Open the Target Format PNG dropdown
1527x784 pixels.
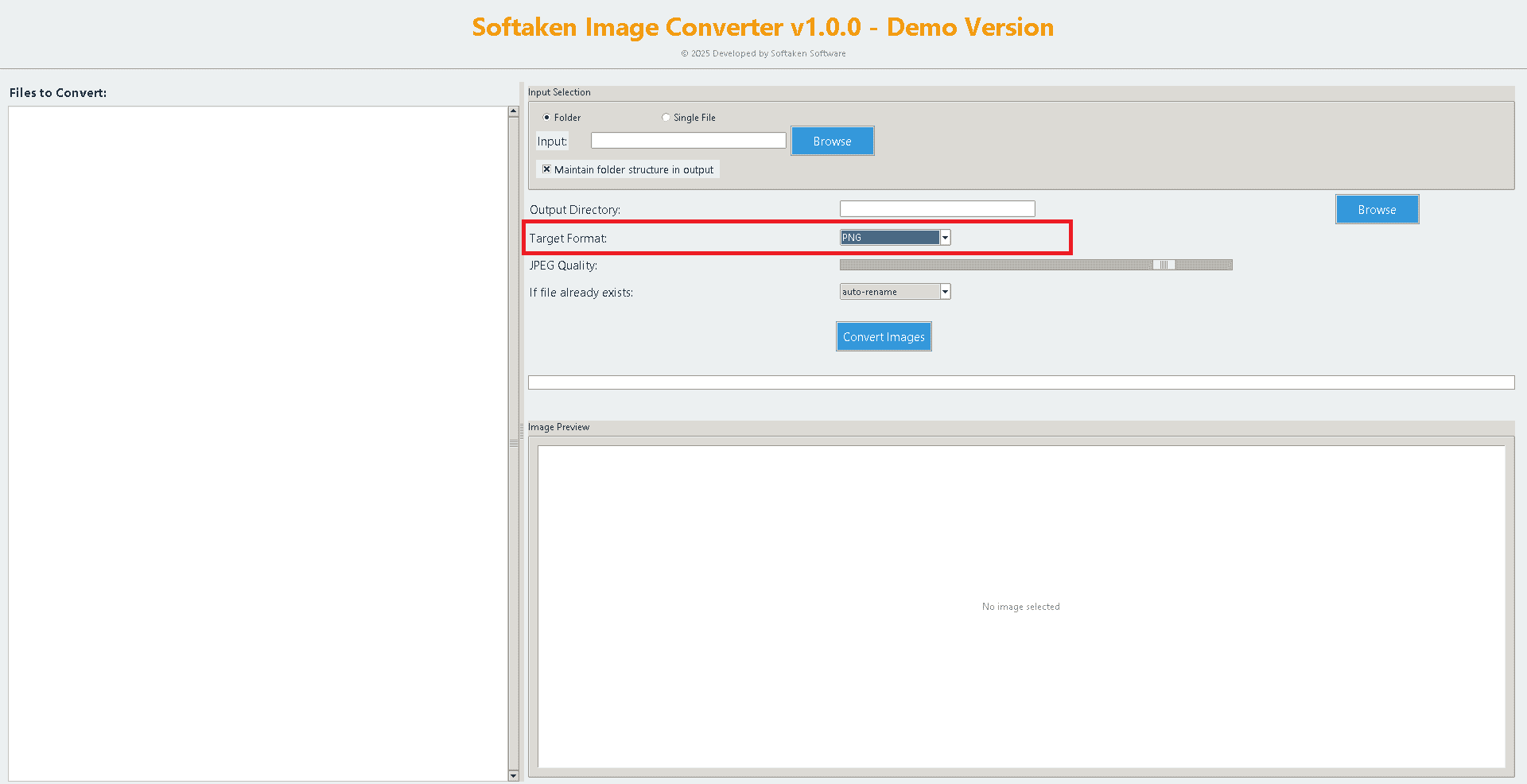(x=895, y=237)
